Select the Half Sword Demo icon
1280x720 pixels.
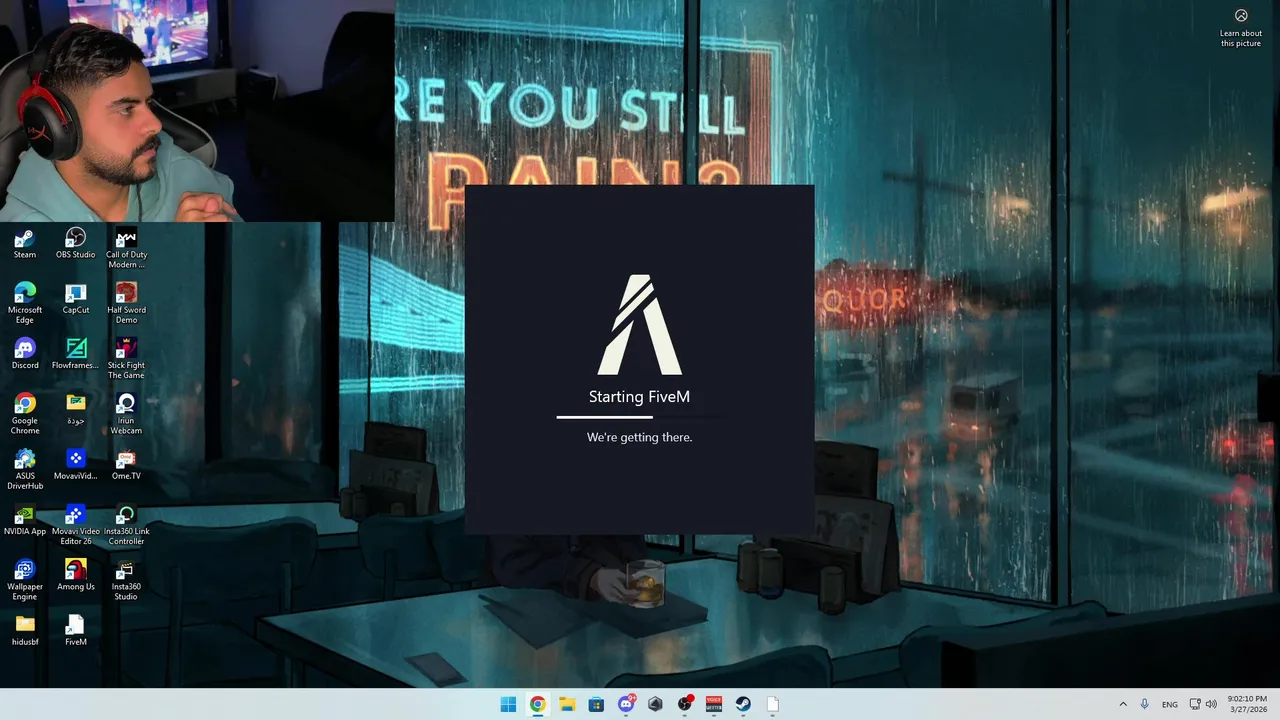[x=126, y=303]
